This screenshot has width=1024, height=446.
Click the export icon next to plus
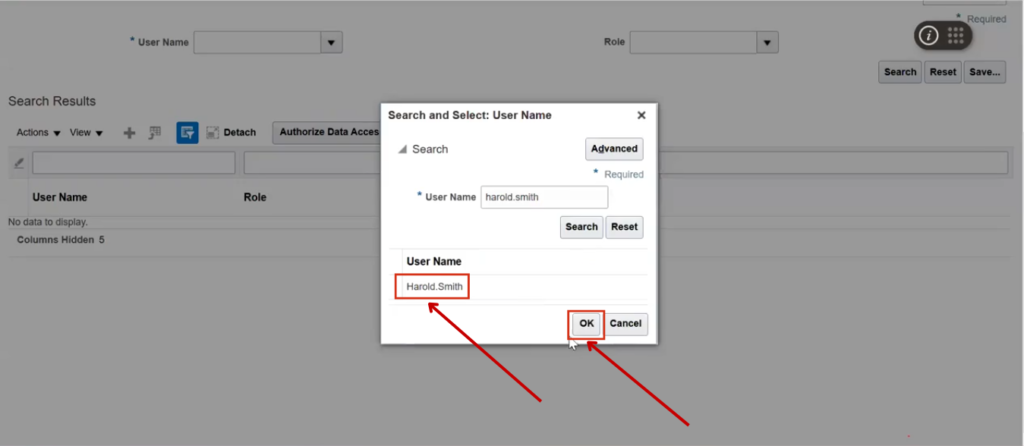155,132
